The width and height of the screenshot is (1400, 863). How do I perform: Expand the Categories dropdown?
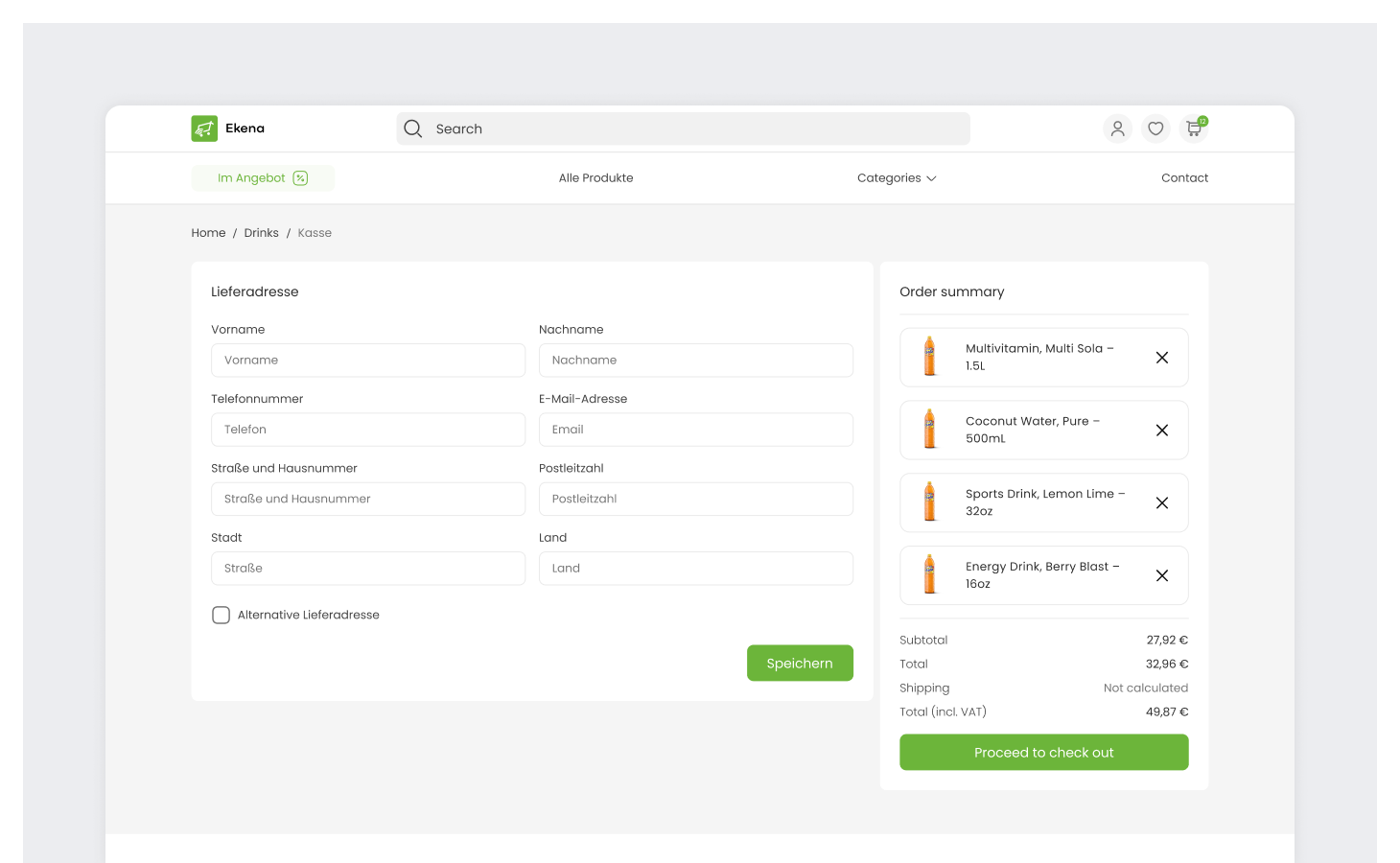(x=897, y=178)
